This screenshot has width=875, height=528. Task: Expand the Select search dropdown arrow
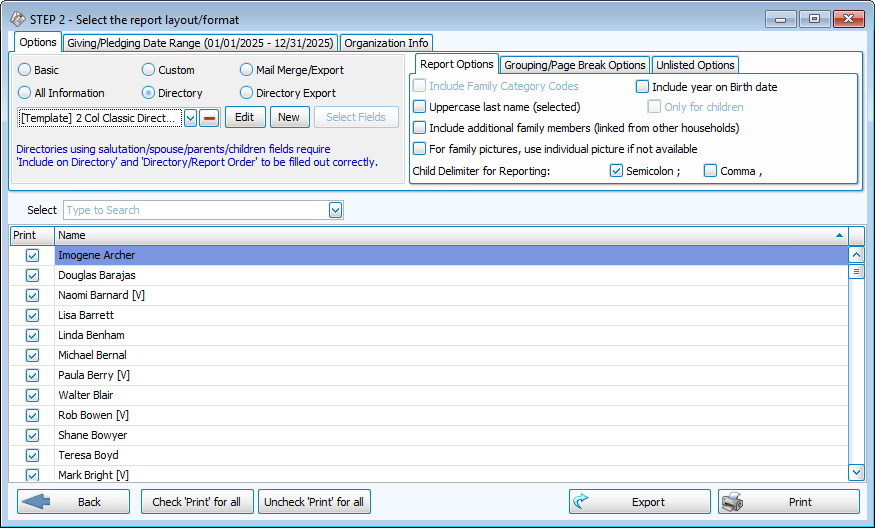coord(336,210)
